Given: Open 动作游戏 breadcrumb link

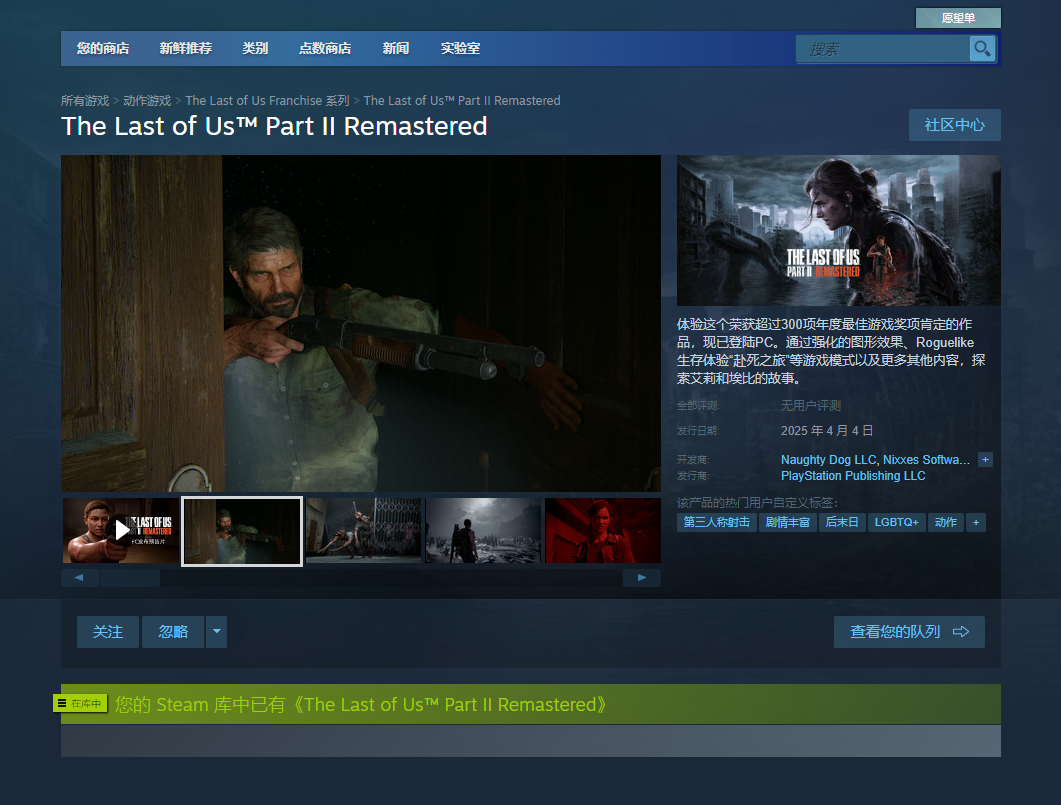Looking at the screenshot, I should [147, 101].
